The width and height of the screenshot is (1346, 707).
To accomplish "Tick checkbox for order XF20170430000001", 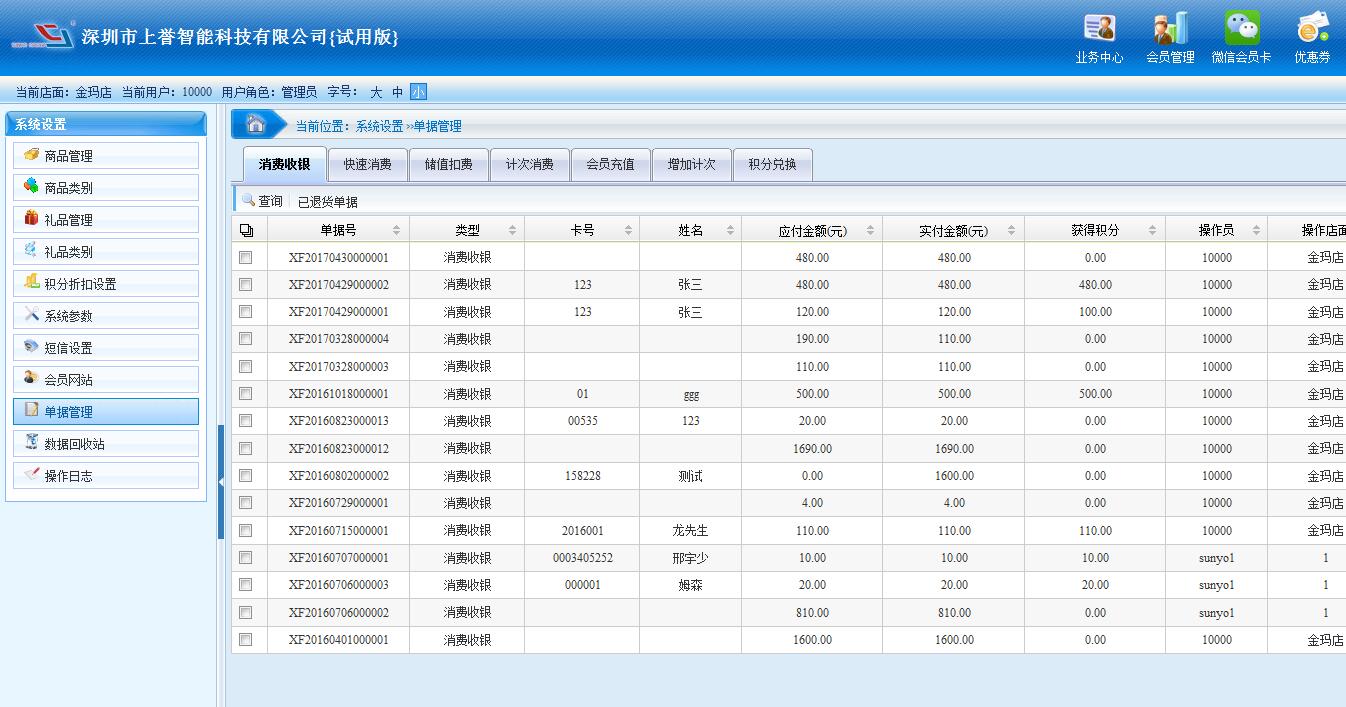I will (246, 257).
